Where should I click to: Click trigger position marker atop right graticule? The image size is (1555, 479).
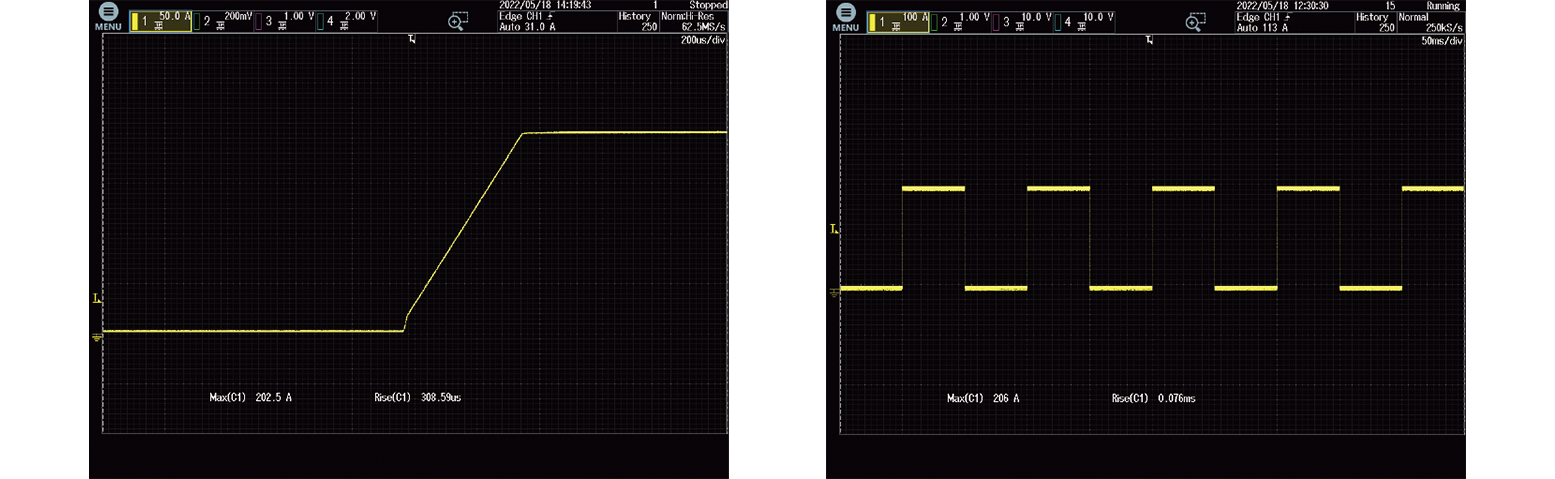1150,39
